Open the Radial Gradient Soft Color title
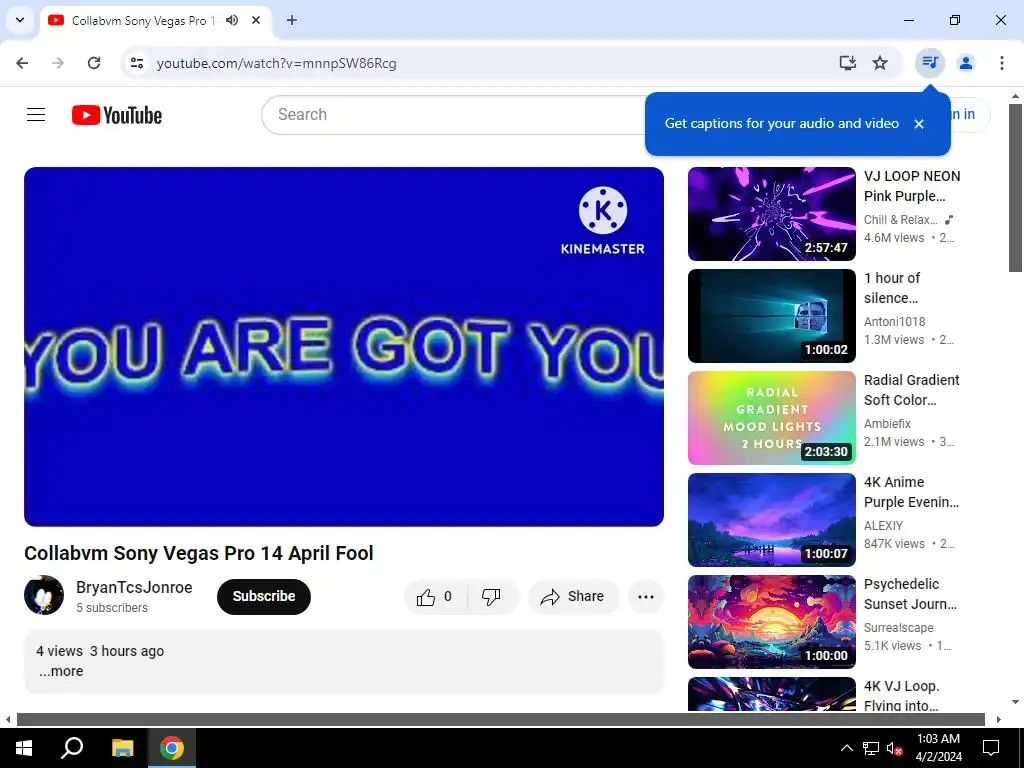This screenshot has width=1024, height=768. tap(912, 390)
